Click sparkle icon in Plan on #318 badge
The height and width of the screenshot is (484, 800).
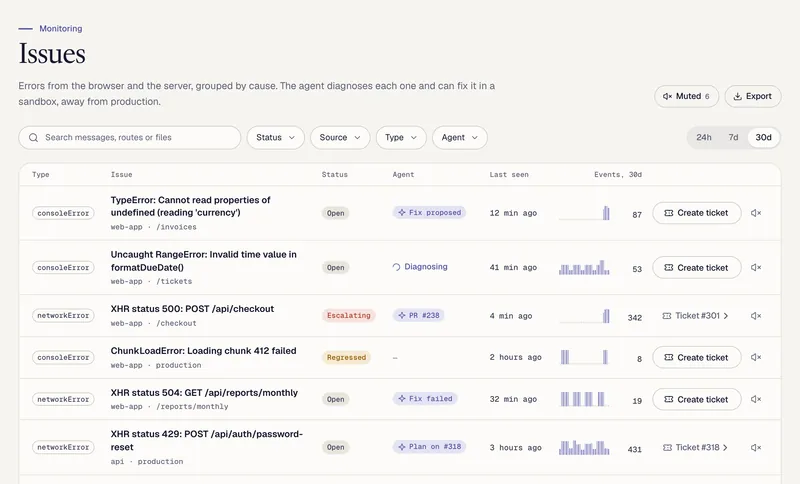(x=402, y=447)
